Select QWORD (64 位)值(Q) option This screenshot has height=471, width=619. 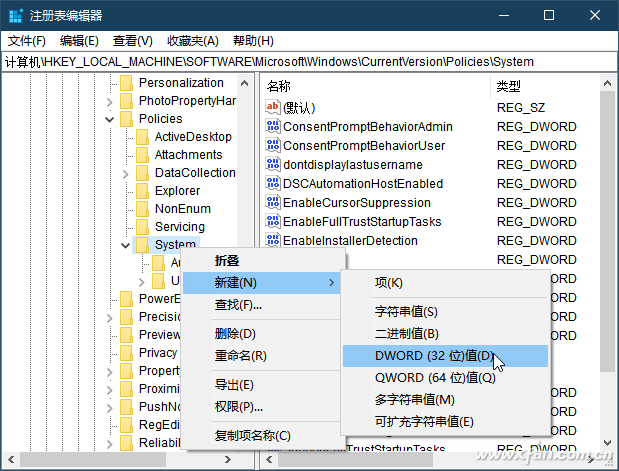445,378
